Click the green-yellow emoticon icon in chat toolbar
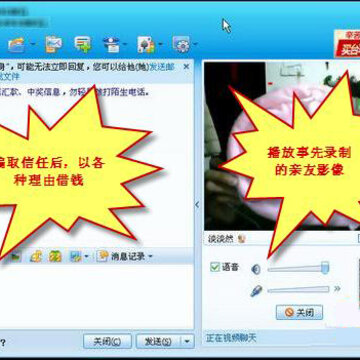The width and height of the screenshot is (360, 360). (x=55, y=256)
